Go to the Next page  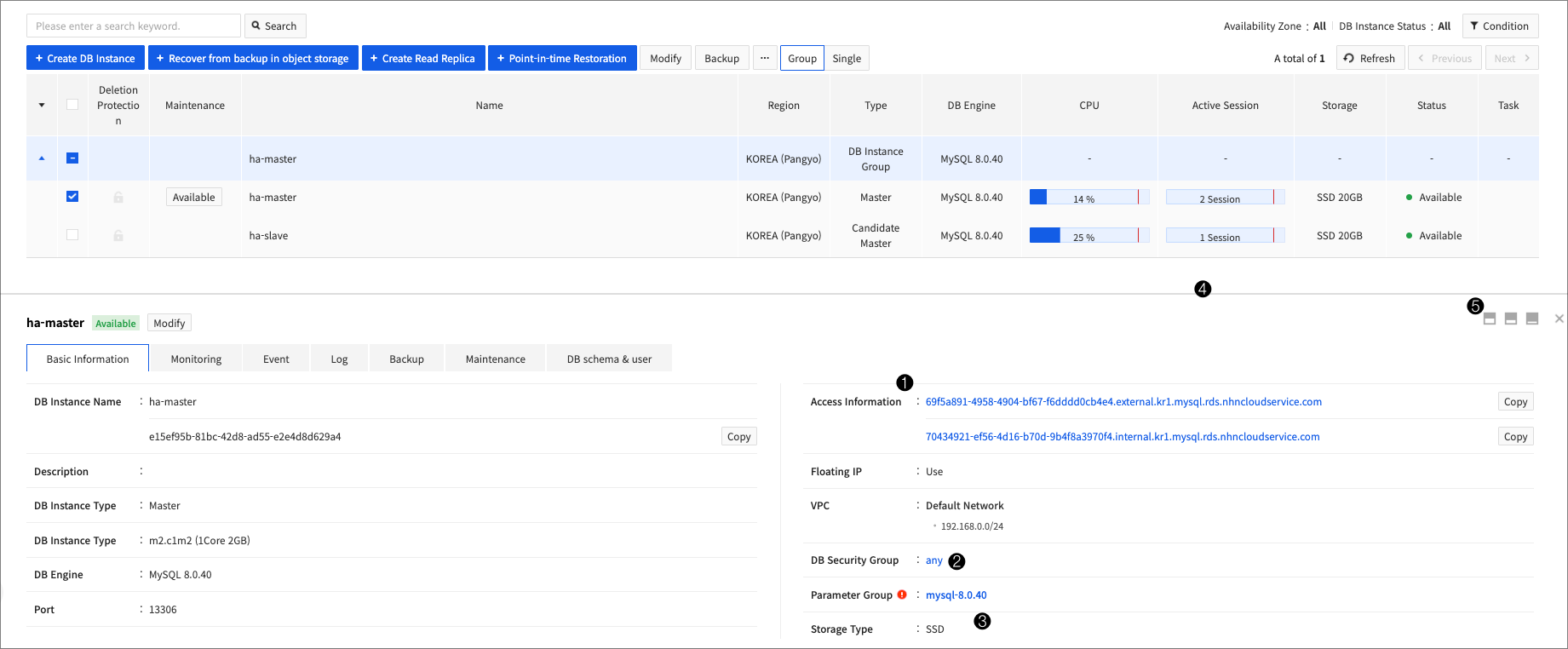tap(1512, 58)
